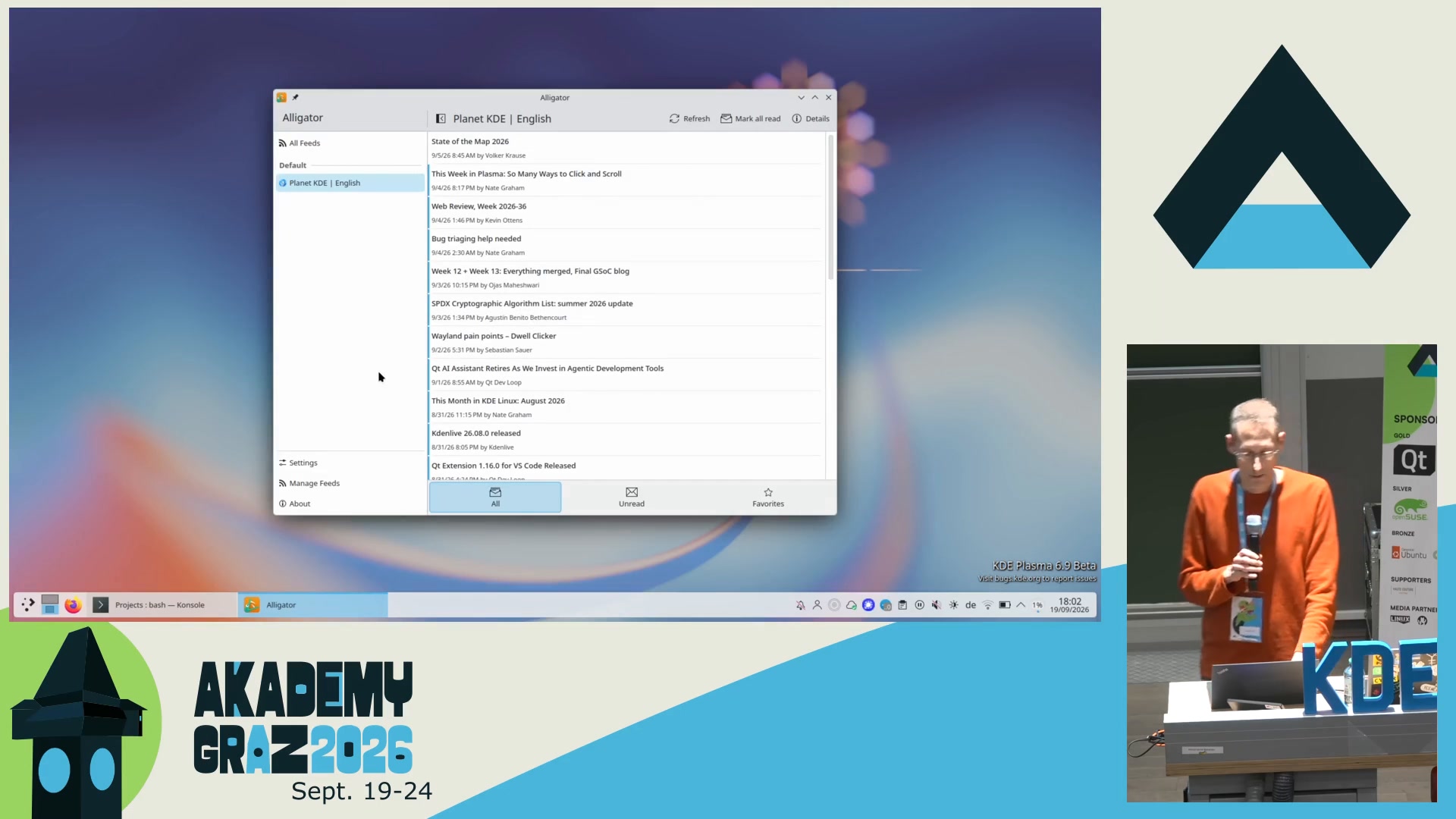
Task: Click the article list vertical scrollbar
Action: tap(830, 207)
